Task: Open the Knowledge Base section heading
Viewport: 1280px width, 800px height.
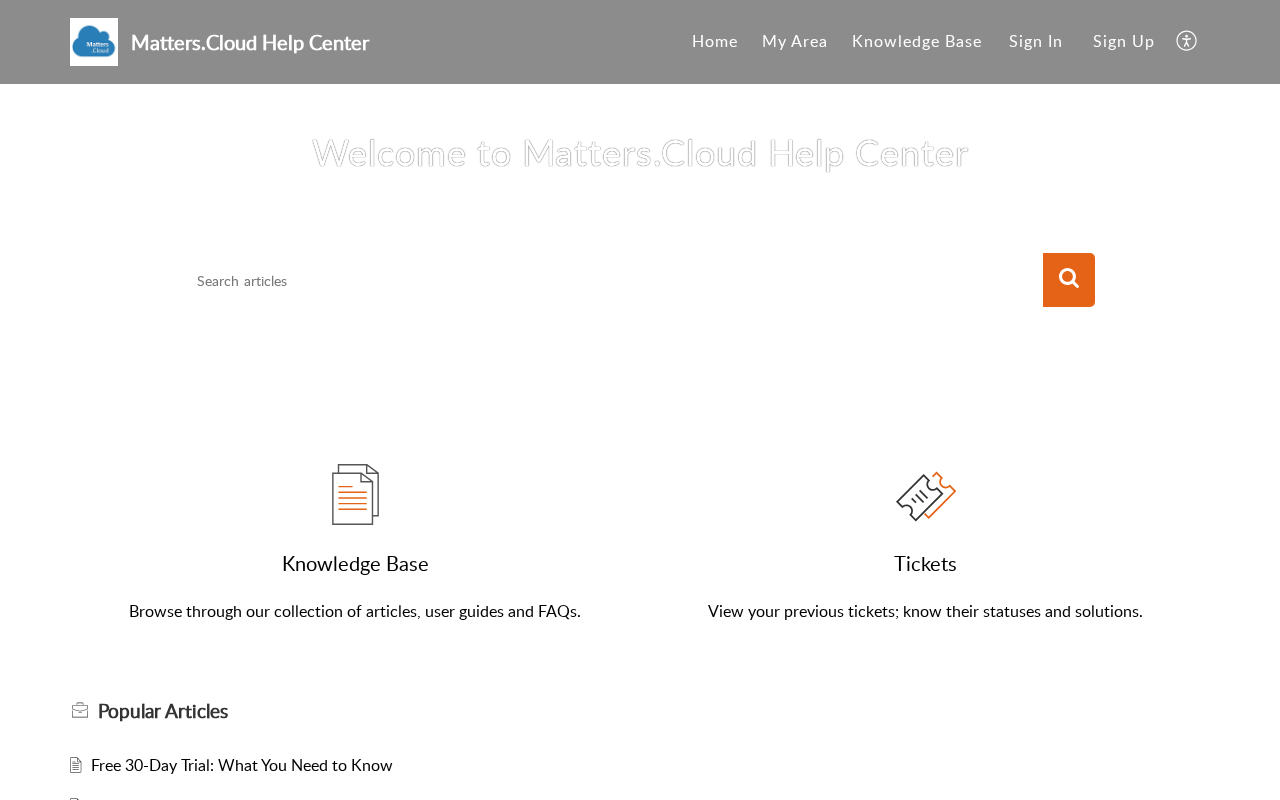Action: pyautogui.click(x=355, y=564)
